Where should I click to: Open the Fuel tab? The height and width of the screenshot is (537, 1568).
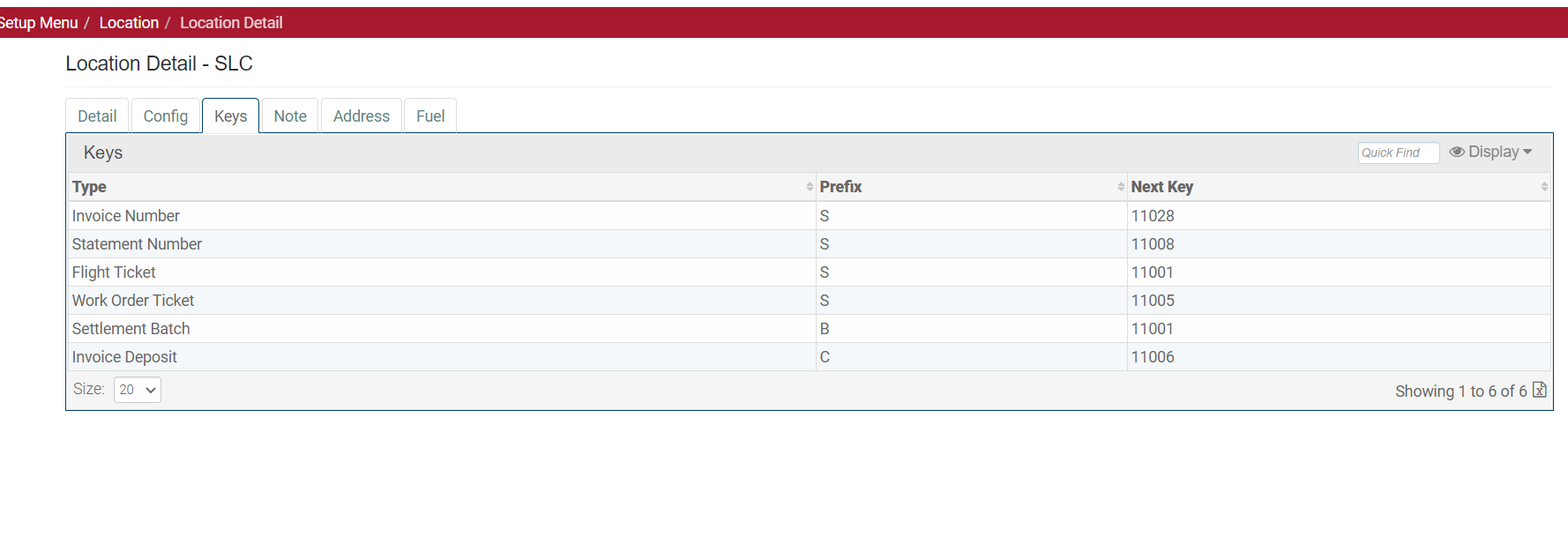coord(430,116)
